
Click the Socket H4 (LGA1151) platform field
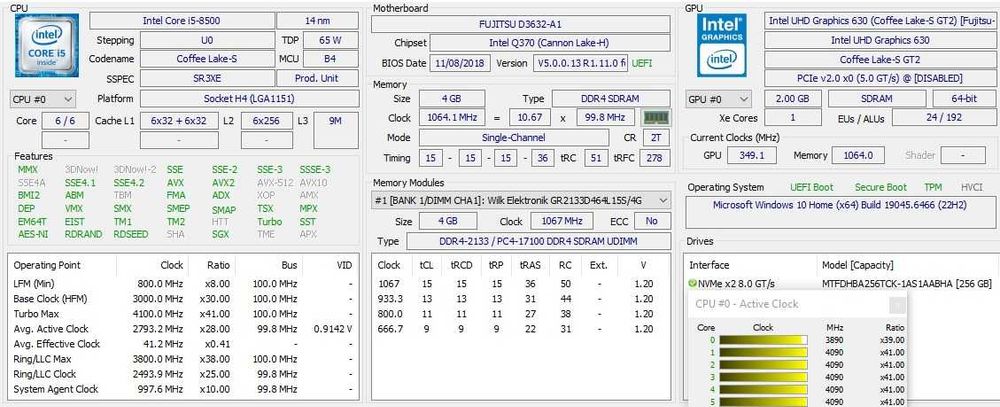pyautogui.click(x=249, y=99)
